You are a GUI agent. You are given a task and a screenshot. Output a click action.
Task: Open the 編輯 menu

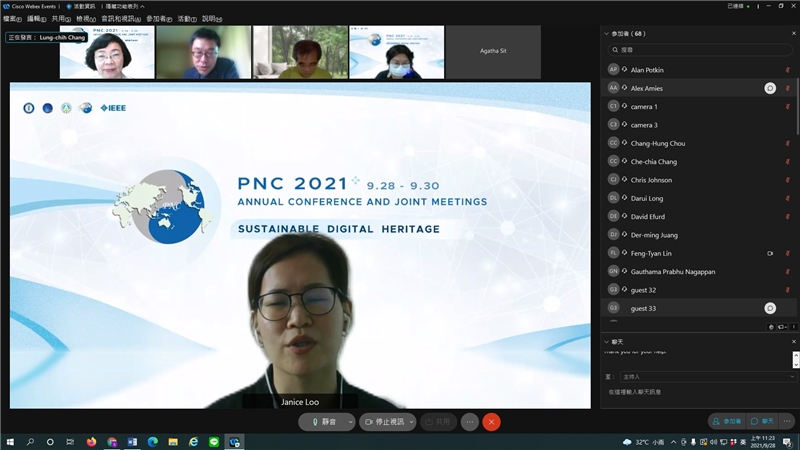36,19
